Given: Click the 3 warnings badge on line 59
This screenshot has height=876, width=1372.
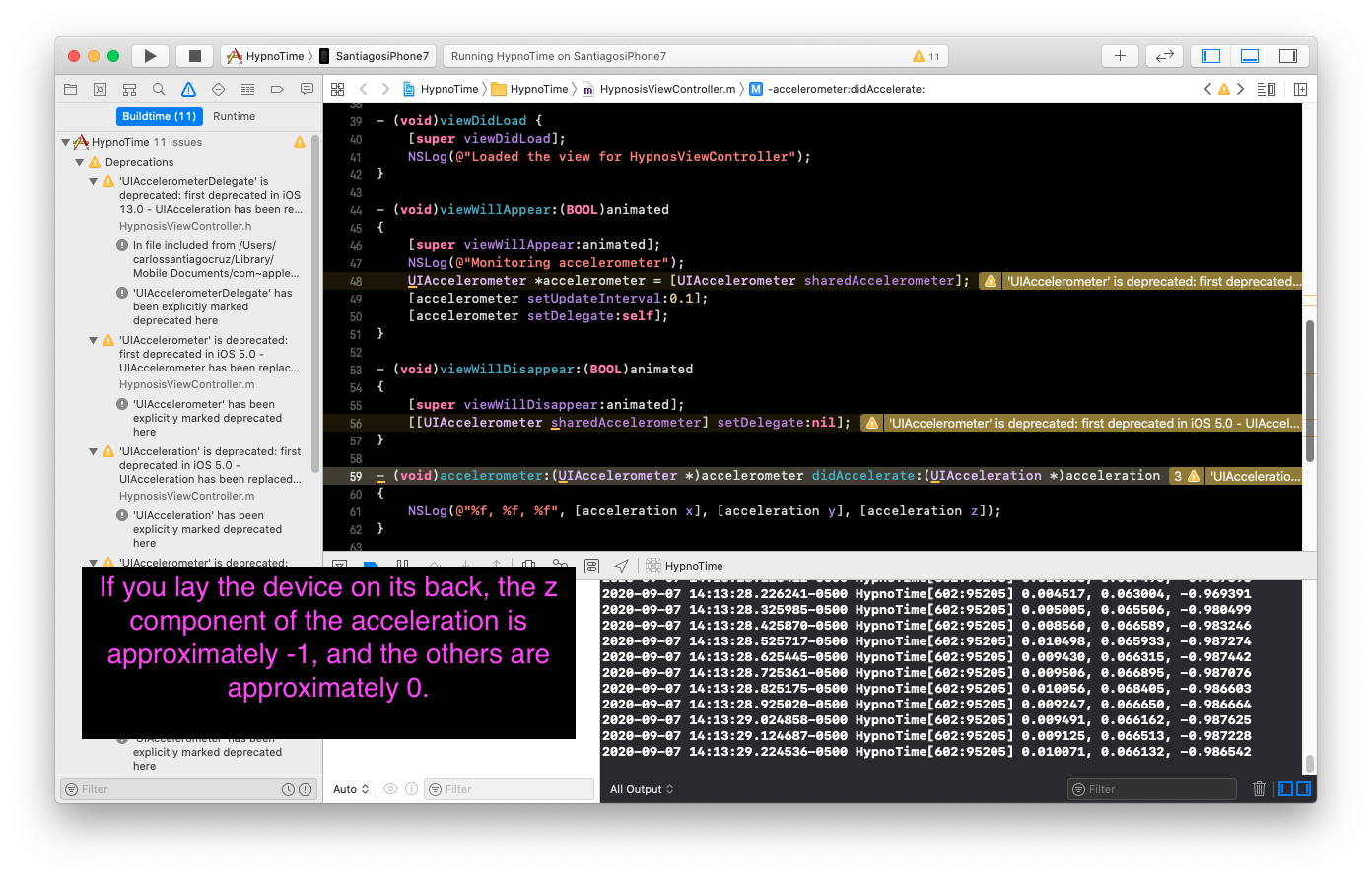Looking at the screenshot, I should (x=1186, y=476).
